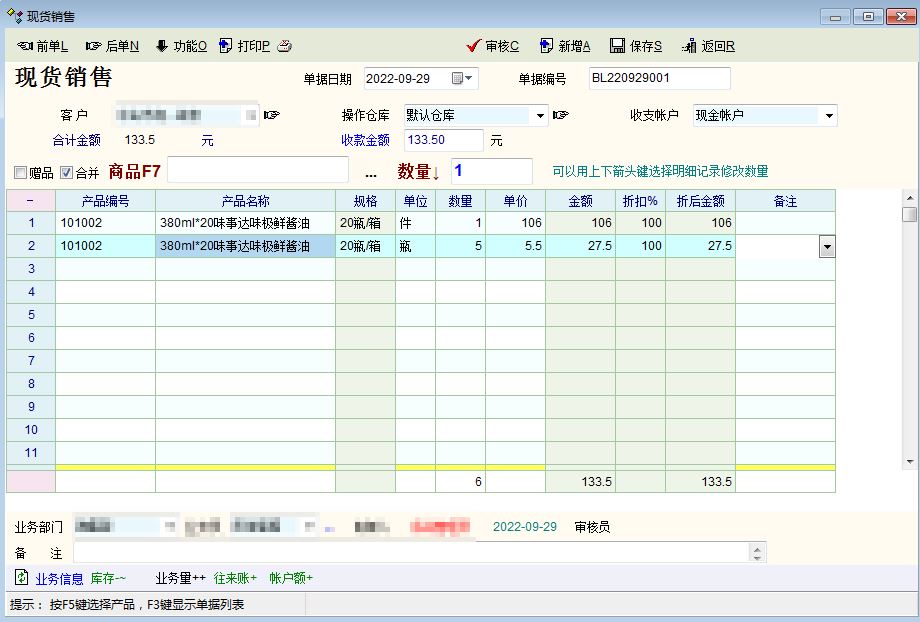
Task: Click the 库存 stock info link
Action: (x=108, y=578)
